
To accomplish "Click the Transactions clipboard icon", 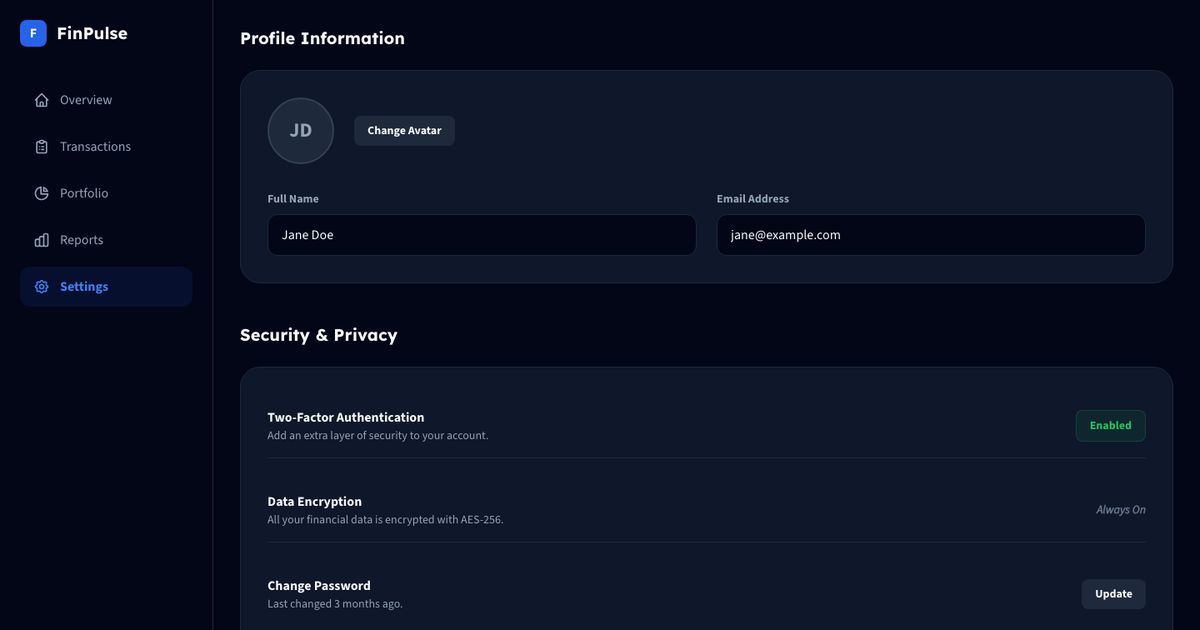I will 41,147.
